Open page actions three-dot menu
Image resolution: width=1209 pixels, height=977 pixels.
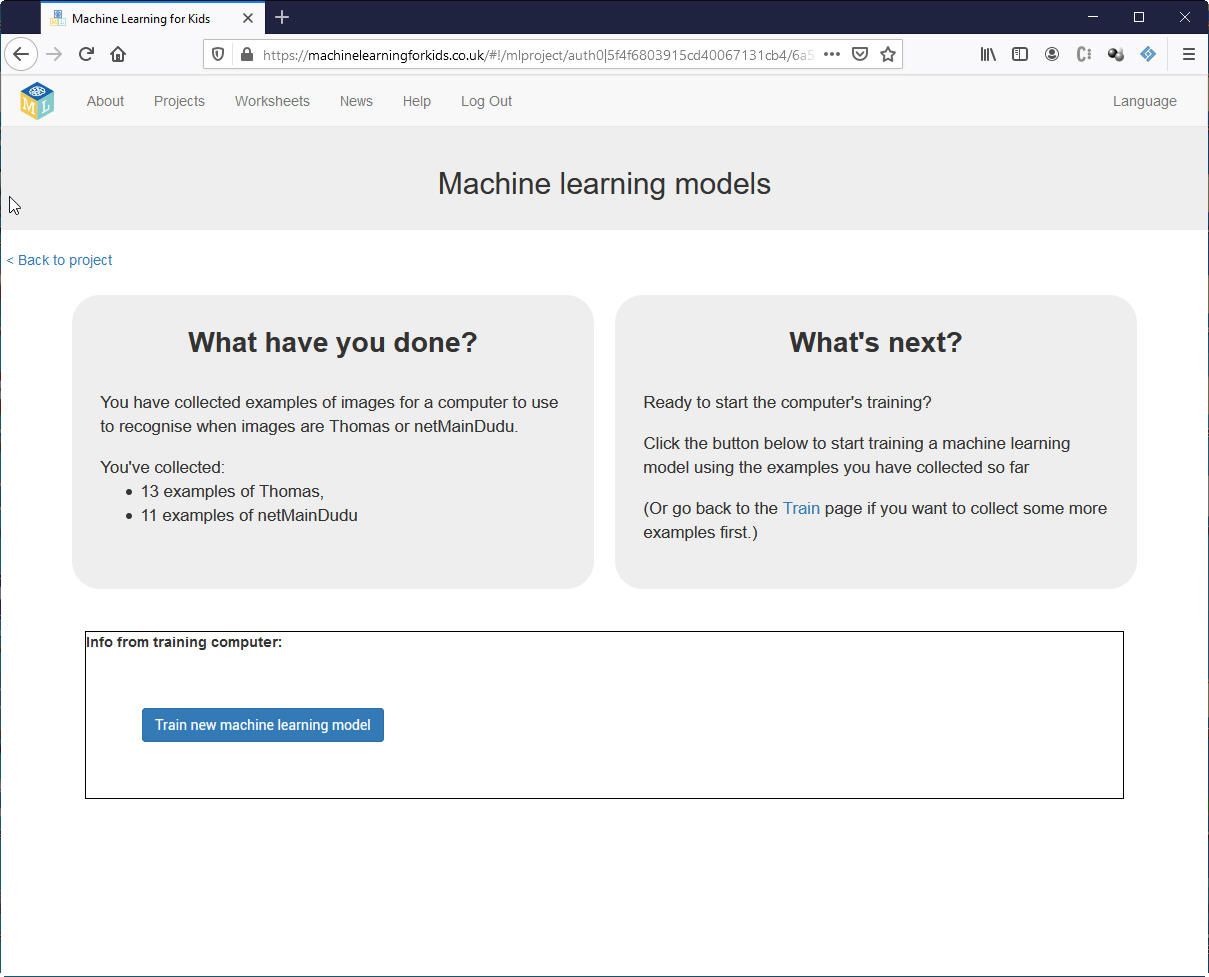coord(832,54)
